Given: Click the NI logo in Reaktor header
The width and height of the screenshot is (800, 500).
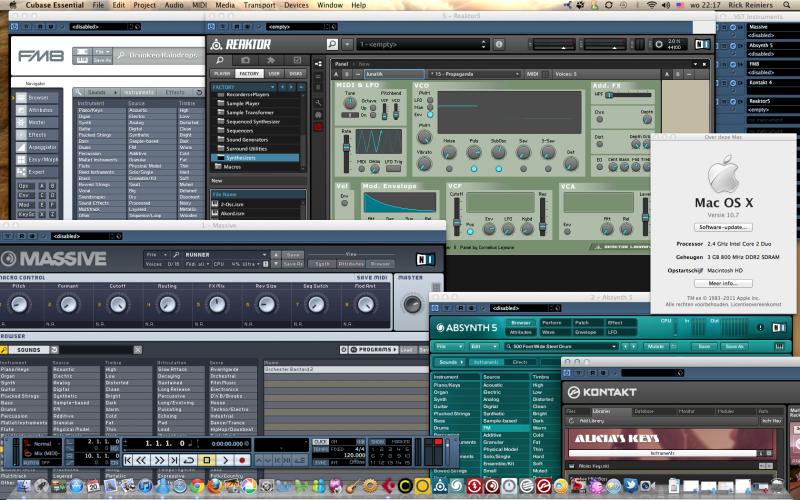Looking at the screenshot, I should [x=703, y=44].
